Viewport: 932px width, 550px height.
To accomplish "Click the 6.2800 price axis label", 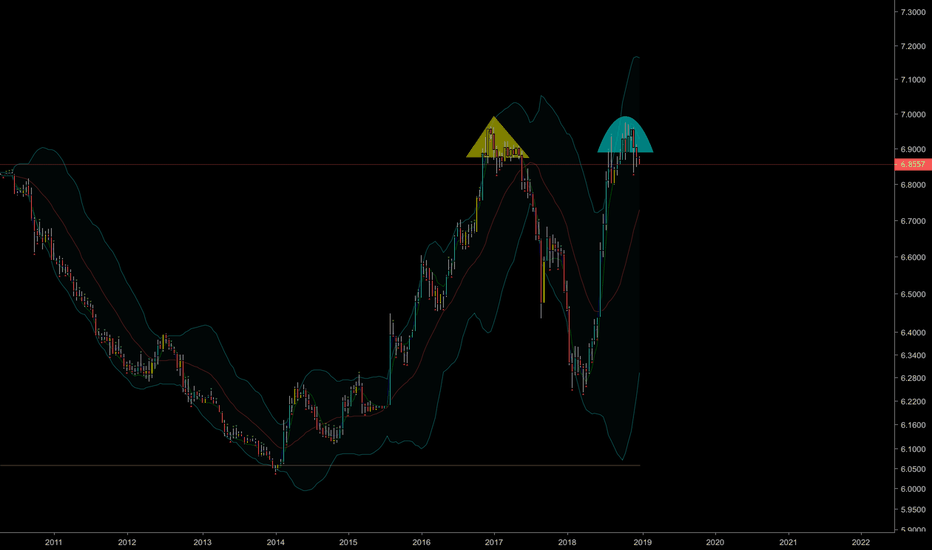I will pyautogui.click(x=913, y=378).
